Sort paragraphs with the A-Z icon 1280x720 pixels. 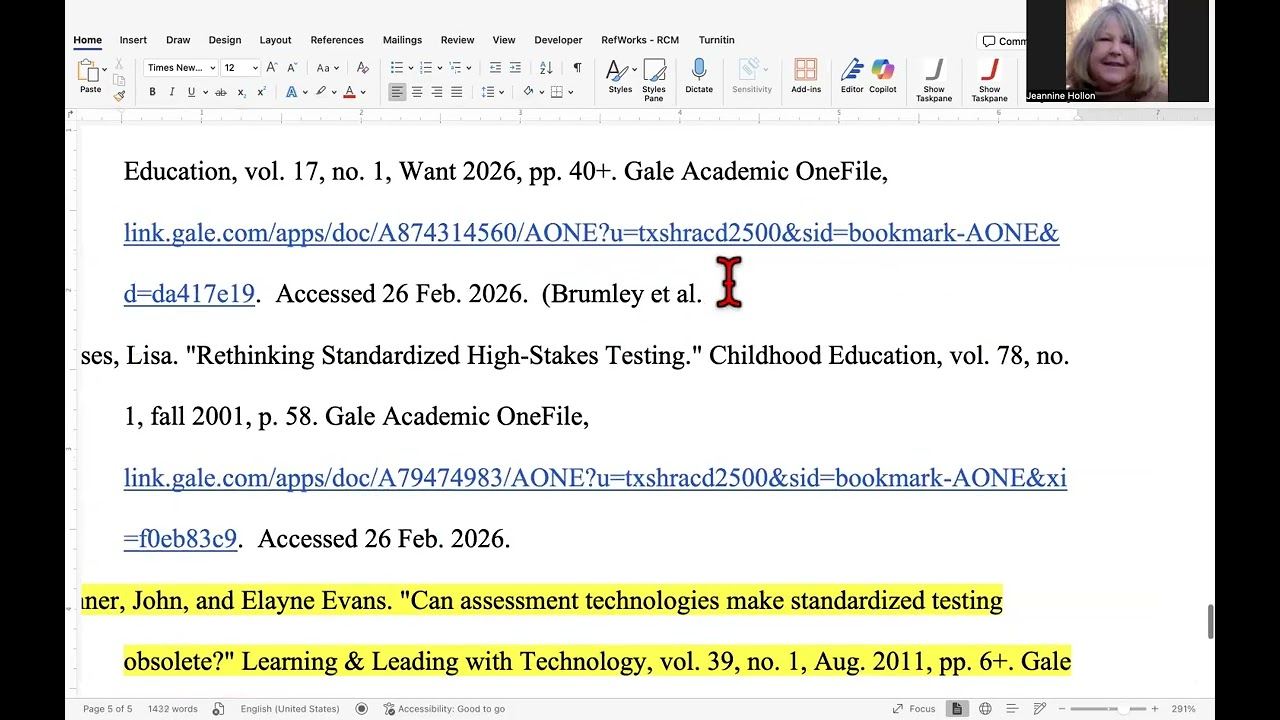(x=546, y=68)
